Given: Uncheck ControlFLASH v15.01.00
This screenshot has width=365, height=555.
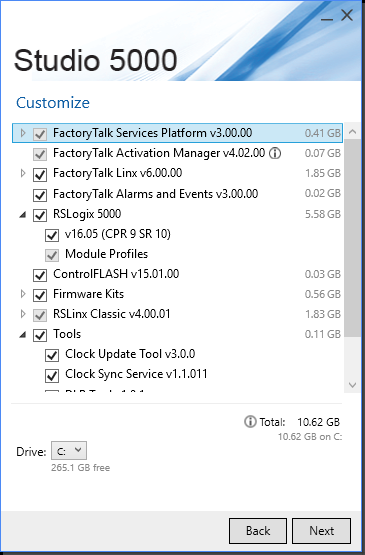Looking at the screenshot, I should click(40, 275).
